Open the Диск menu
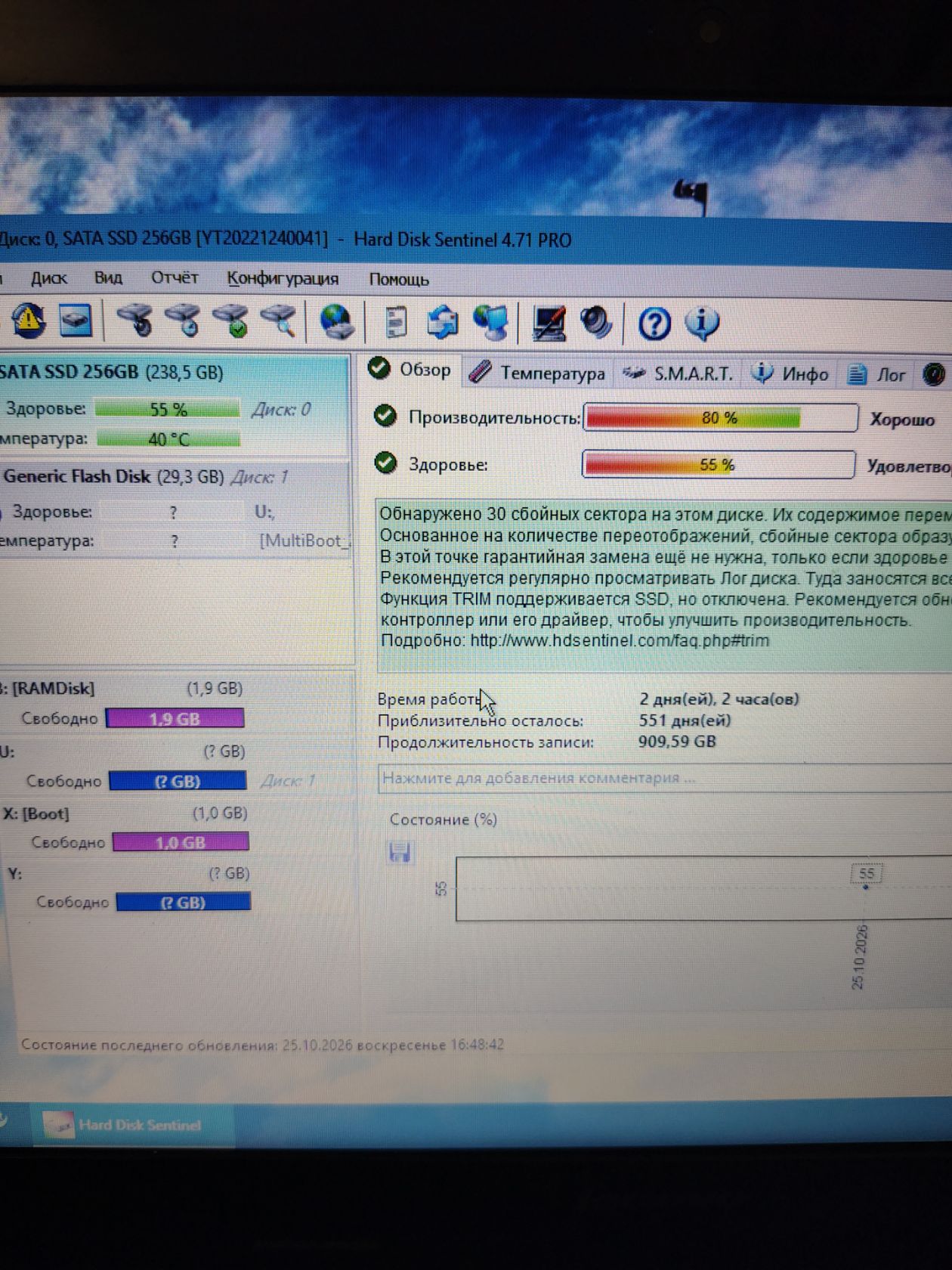 click(x=49, y=278)
